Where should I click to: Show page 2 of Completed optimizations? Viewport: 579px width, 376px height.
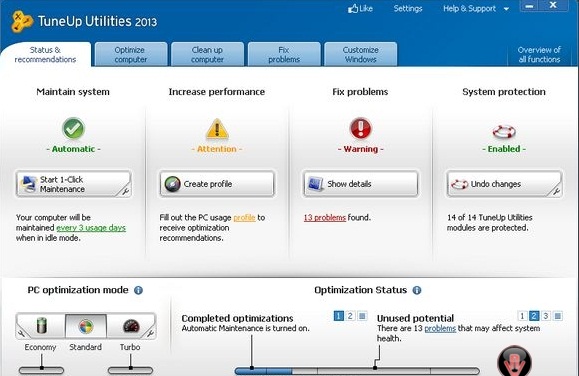350,316
